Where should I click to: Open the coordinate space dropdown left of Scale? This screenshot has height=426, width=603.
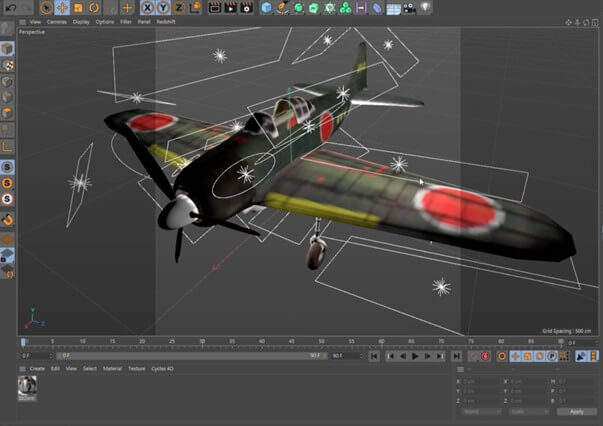pos(479,411)
